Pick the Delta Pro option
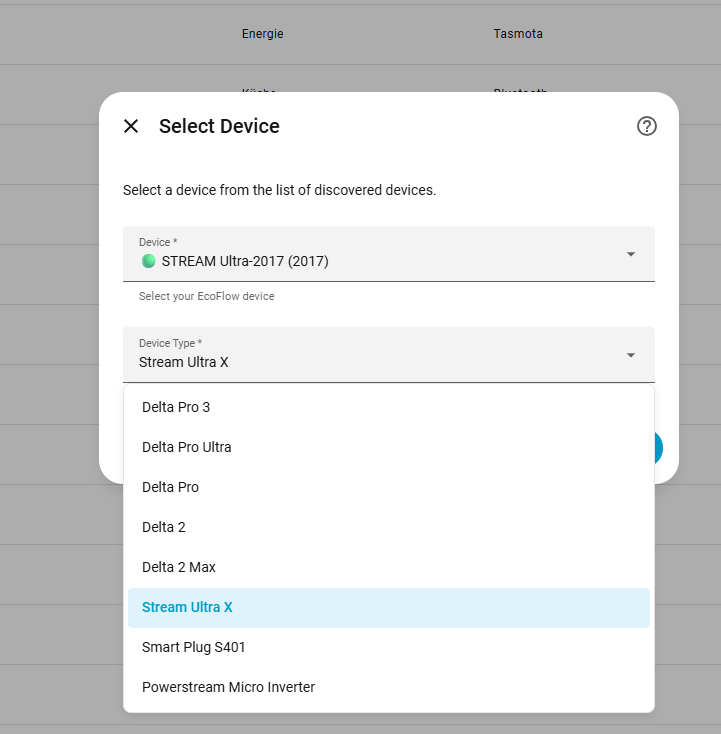This screenshot has width=721, height=734. [x=170, y=487]
